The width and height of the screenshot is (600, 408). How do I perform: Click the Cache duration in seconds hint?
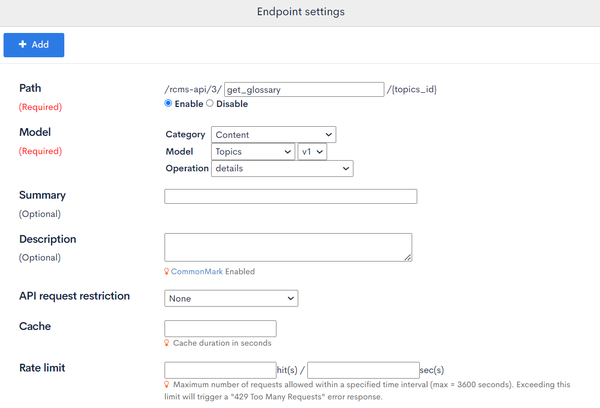[x=222, y=343]
